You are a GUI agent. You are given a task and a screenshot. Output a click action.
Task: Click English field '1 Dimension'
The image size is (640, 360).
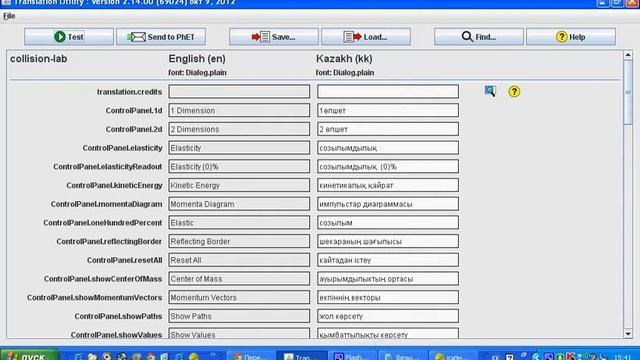pyautogui.click(x=239, y=110)
